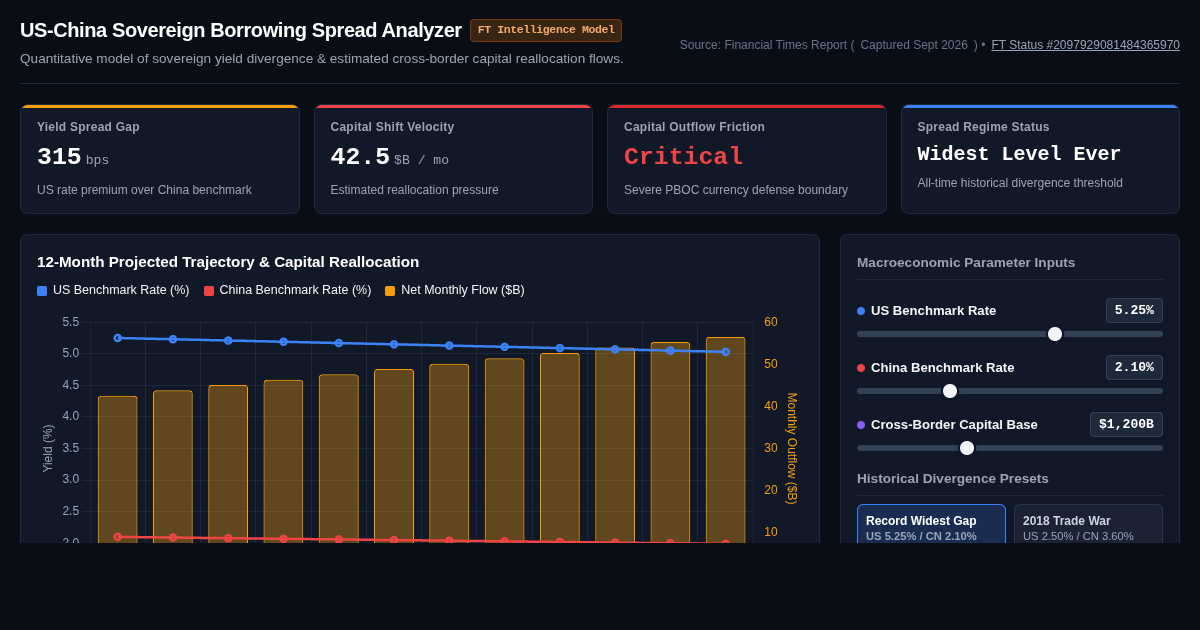Screen dimensions: 1200x630
Task: Adjust the Cross-Border Capital Base slider handle
Action: pos(967,448)
